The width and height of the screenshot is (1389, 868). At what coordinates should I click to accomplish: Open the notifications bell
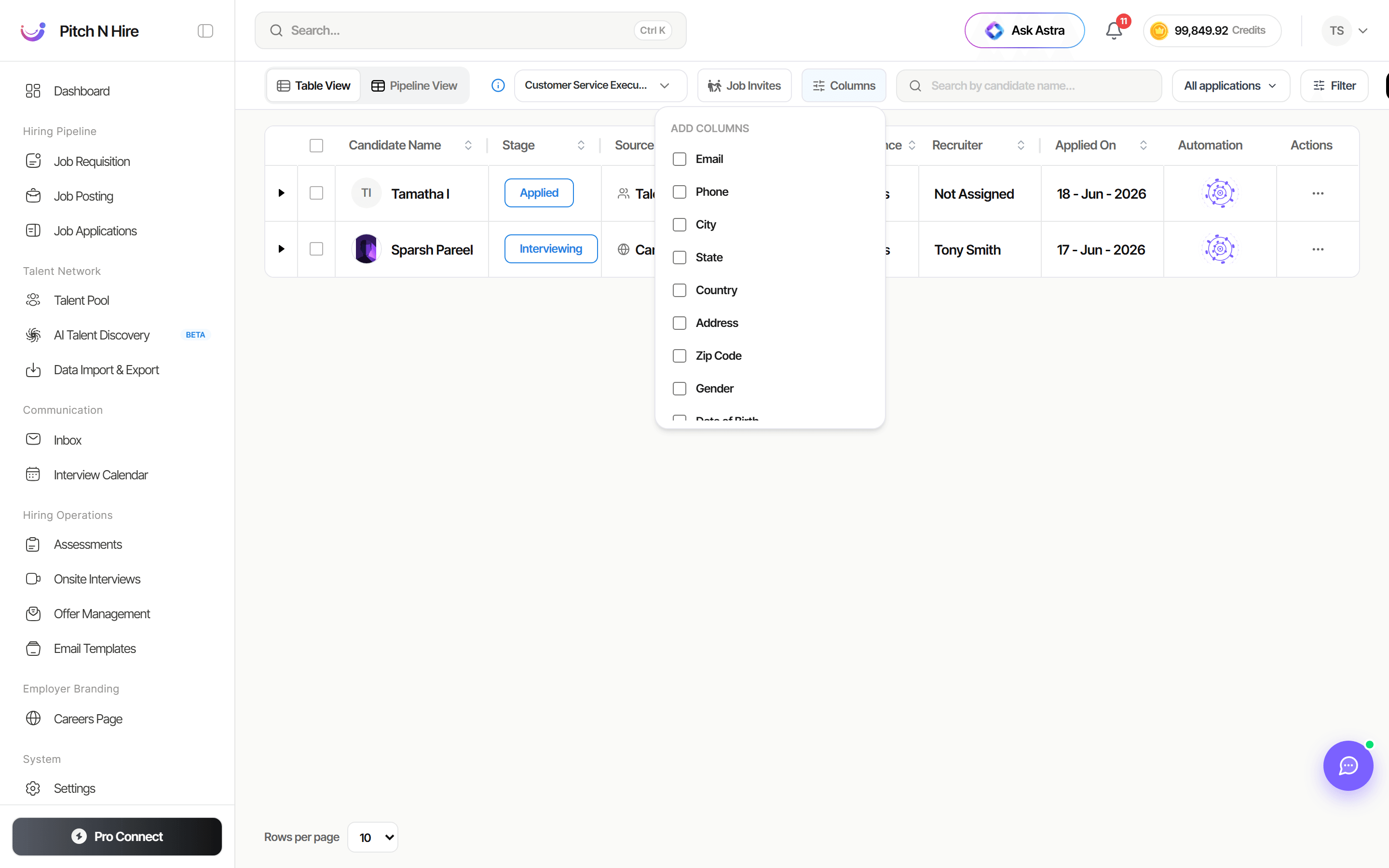click(x=1114, y=30)
